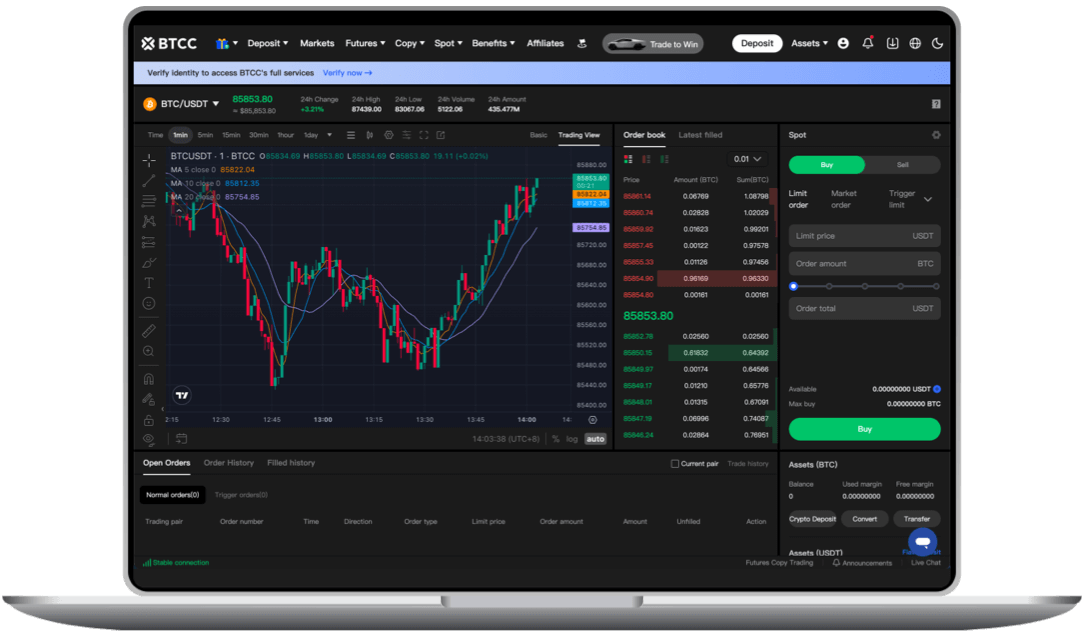Open the Filled history tab
The width and height of the screenshot is (1084, 640).
tap(291, 463)
